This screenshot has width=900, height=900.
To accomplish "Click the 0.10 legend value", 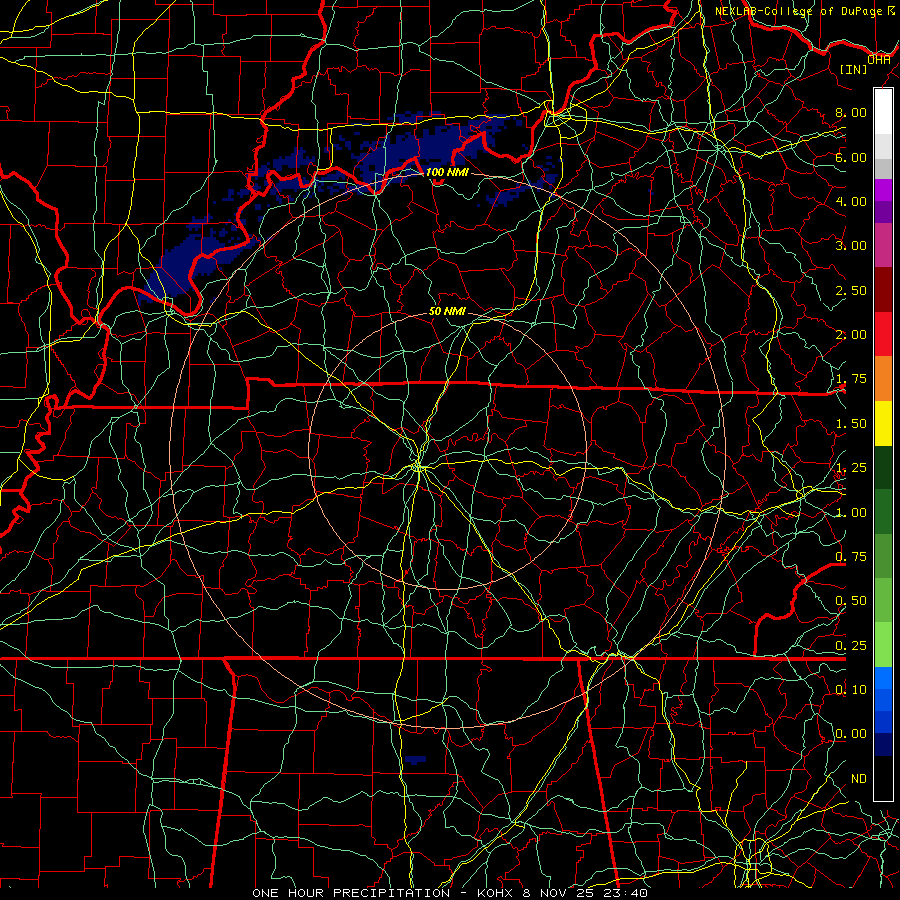I will pos(851,690).
